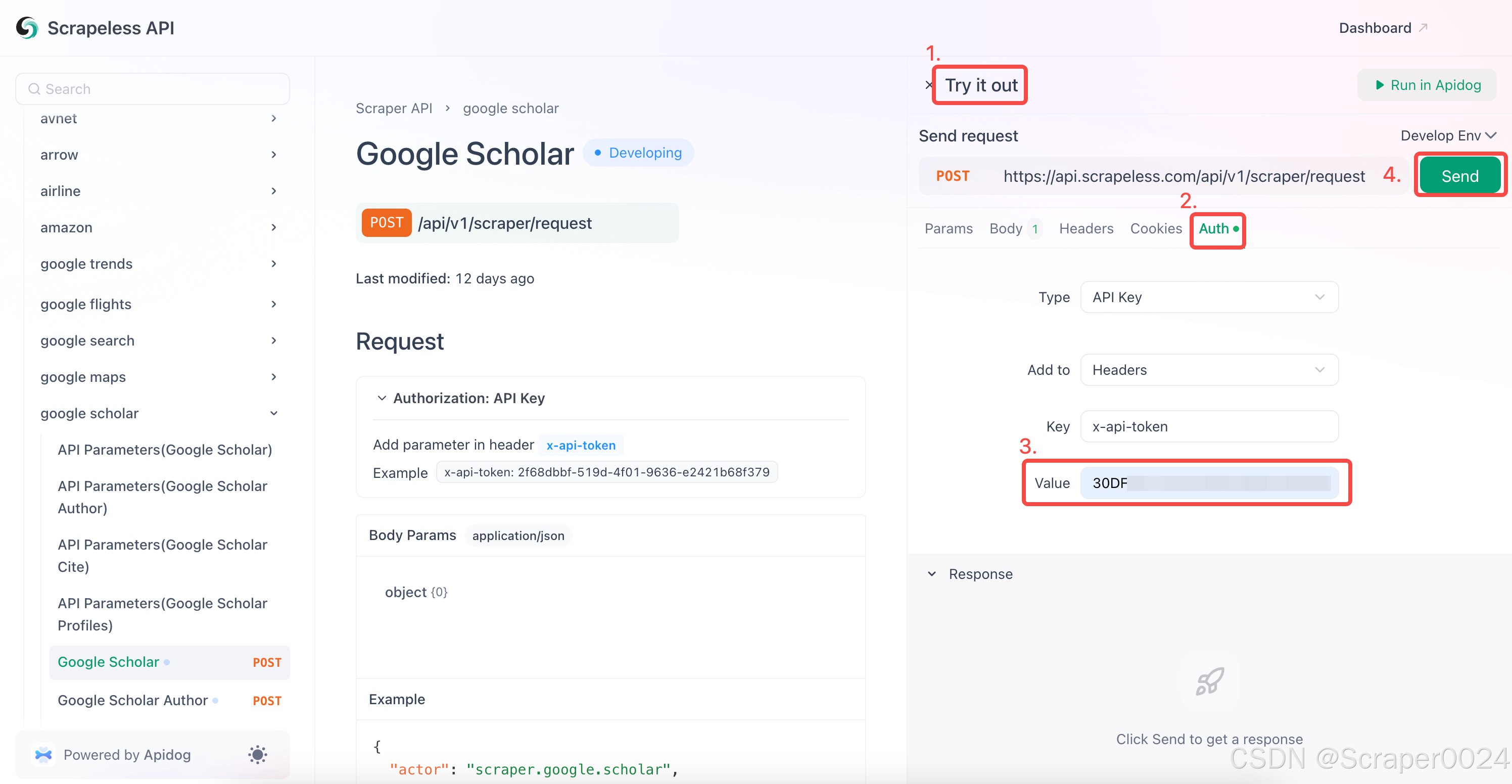The image size is (1512, 784).
Task: Switch to the Headers tab
Action: [1086, 229]
